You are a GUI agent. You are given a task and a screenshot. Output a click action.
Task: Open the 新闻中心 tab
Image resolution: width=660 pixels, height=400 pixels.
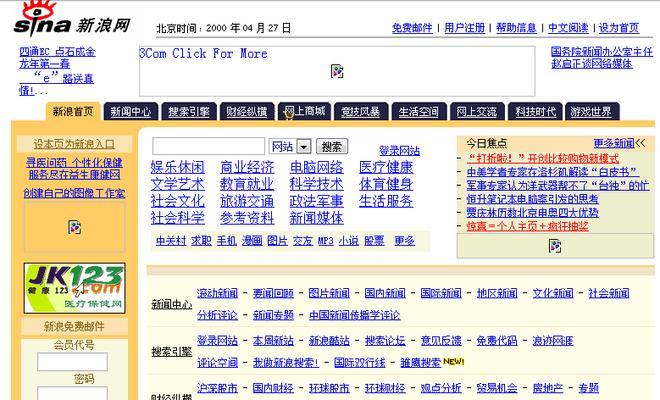point(130,112)
